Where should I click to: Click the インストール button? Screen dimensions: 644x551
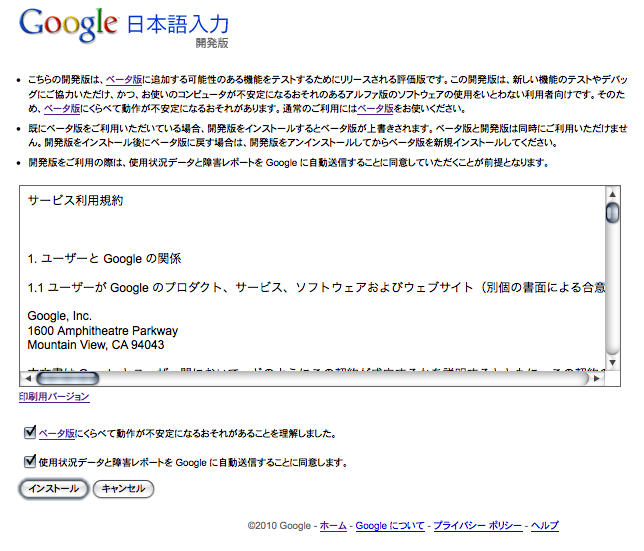54,489
